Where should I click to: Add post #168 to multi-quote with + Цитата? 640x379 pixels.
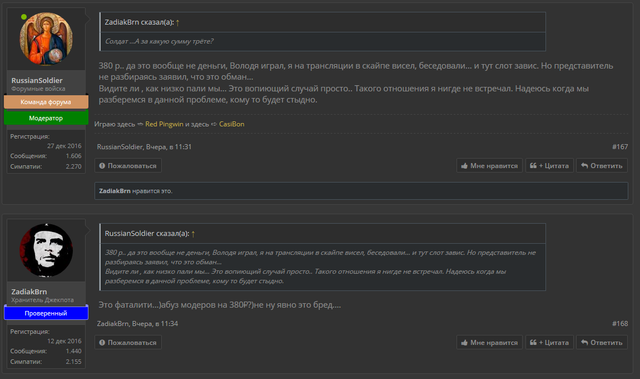pos(549,342)
